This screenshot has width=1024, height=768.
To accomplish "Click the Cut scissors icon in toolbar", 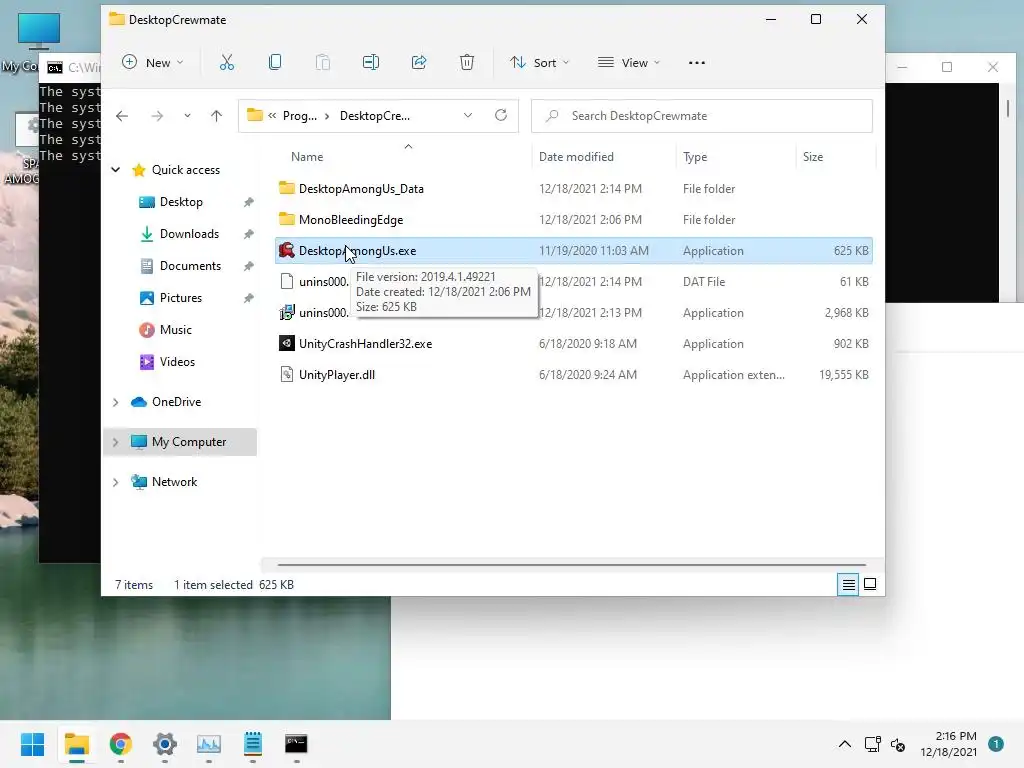I will tap(227, 63).
